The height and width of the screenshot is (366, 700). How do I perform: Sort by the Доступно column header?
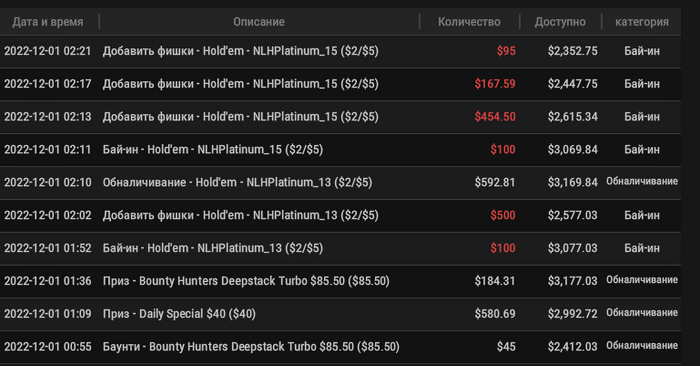tap(560, 22)
